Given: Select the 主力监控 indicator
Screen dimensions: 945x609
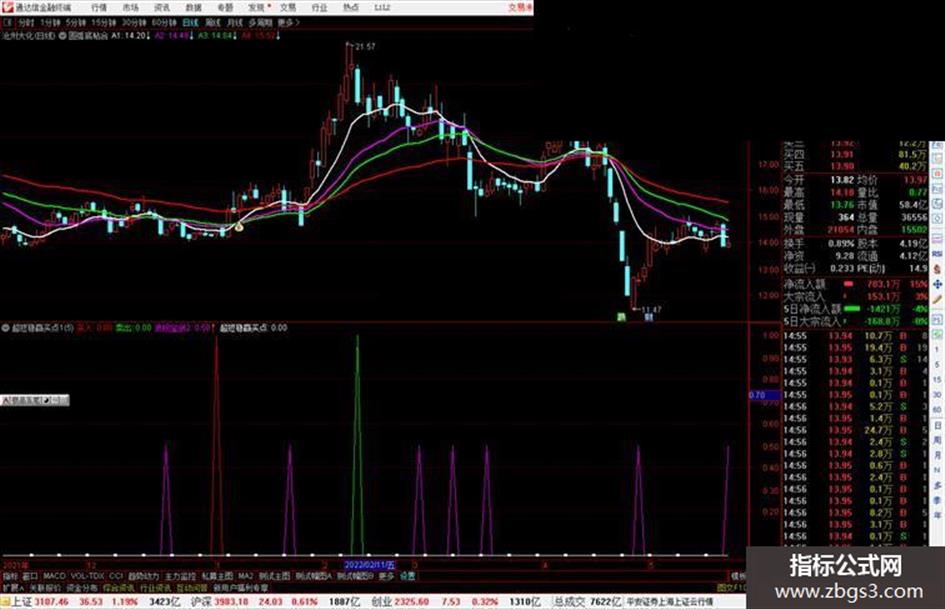Looking at the screenshot, I should pyautogui.click(x=180, y=576).
